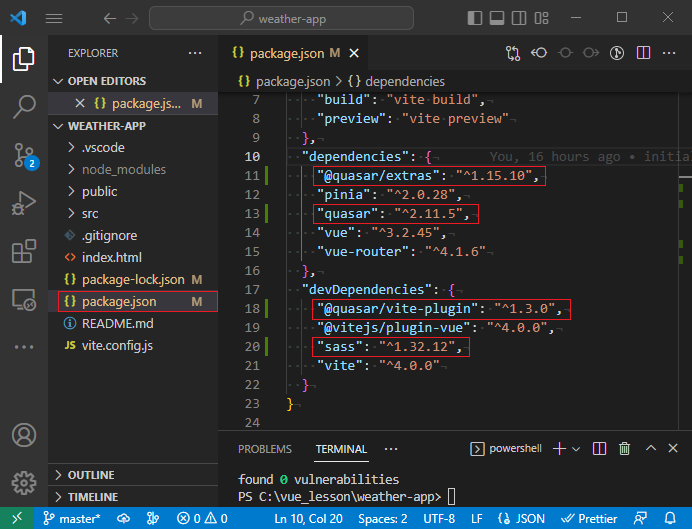This screenshot has height=529, width=692.
Task: Expand the Outline section
Action: pyautogui.click(x=133, y=475)
